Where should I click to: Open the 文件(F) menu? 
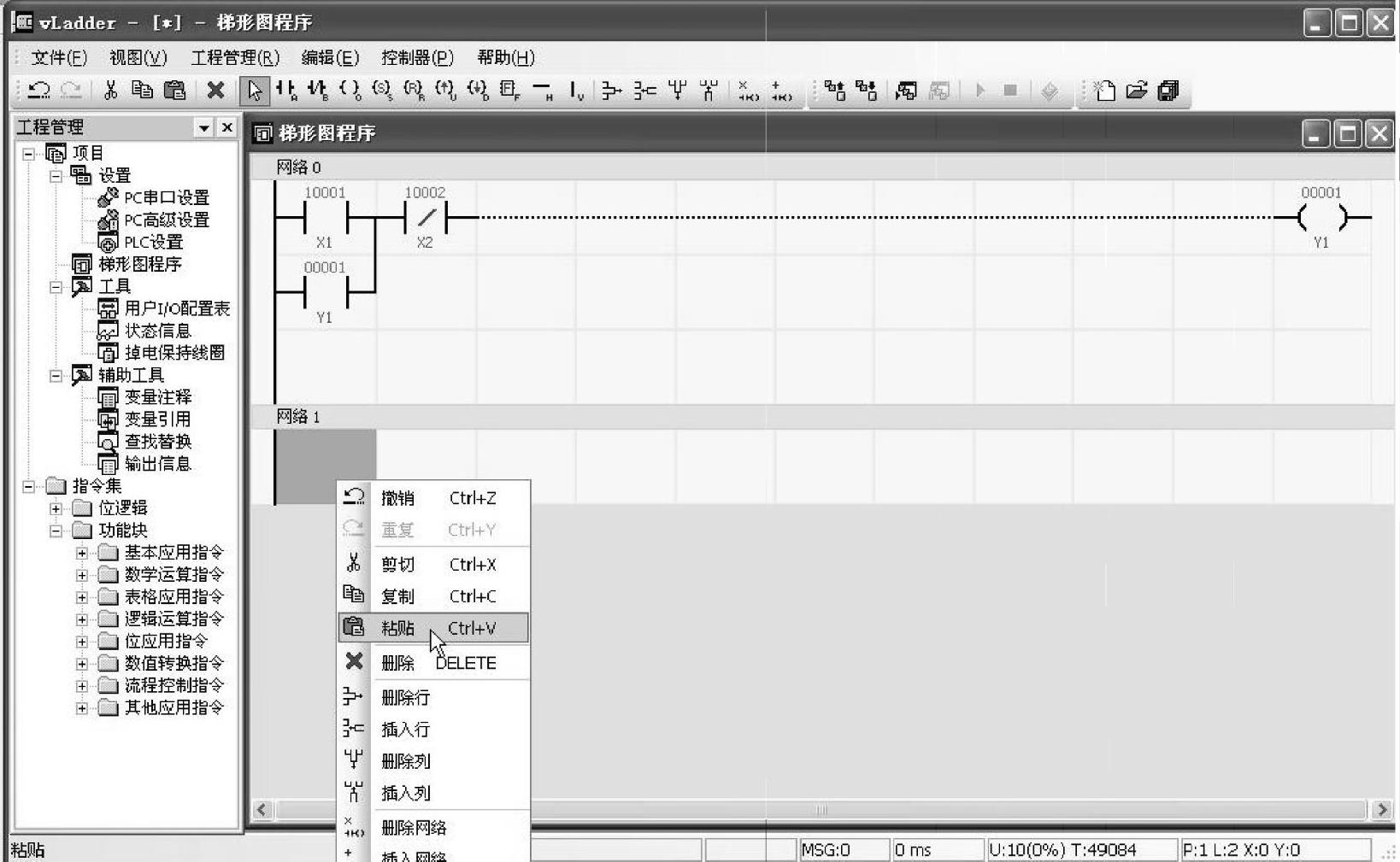pos(59,57)
